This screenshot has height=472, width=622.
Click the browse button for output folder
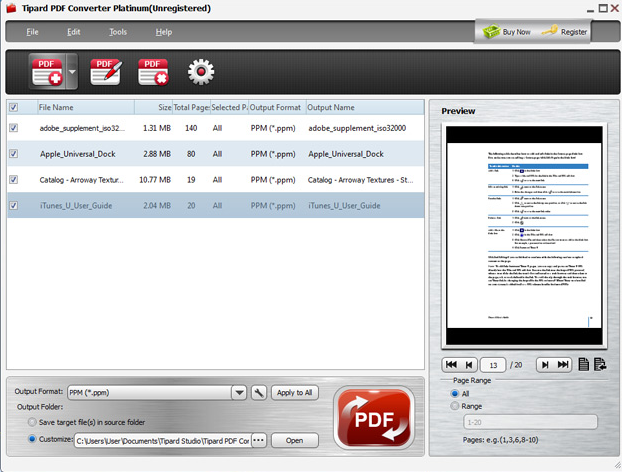click(x=260, y=440)
